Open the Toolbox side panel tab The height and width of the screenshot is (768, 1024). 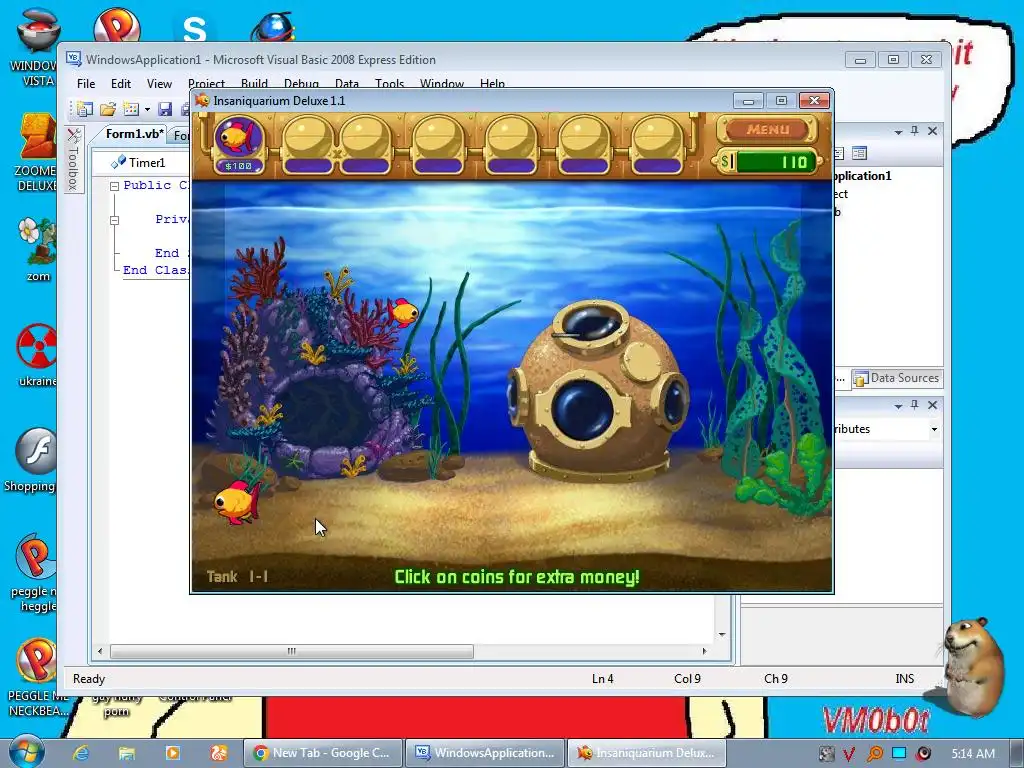[73, 159]
